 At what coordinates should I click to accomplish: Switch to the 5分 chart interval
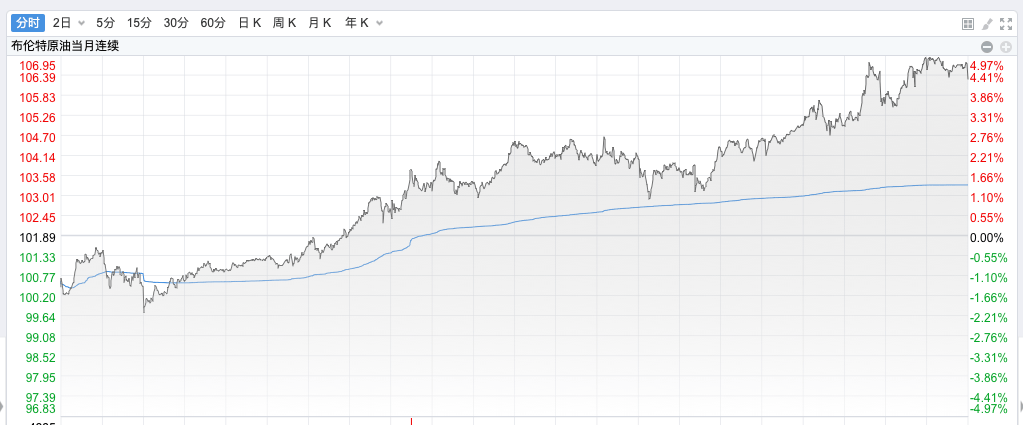(x=106, y=22)
